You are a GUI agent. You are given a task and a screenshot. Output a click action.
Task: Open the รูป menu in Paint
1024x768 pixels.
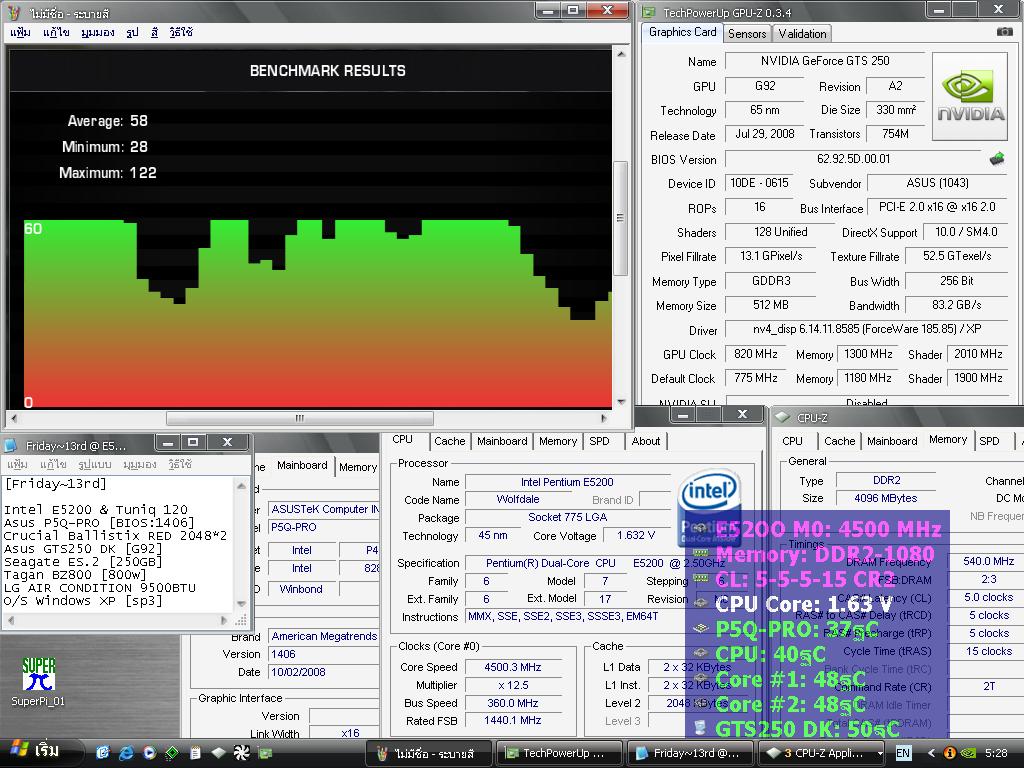click(x=133, y=32)
